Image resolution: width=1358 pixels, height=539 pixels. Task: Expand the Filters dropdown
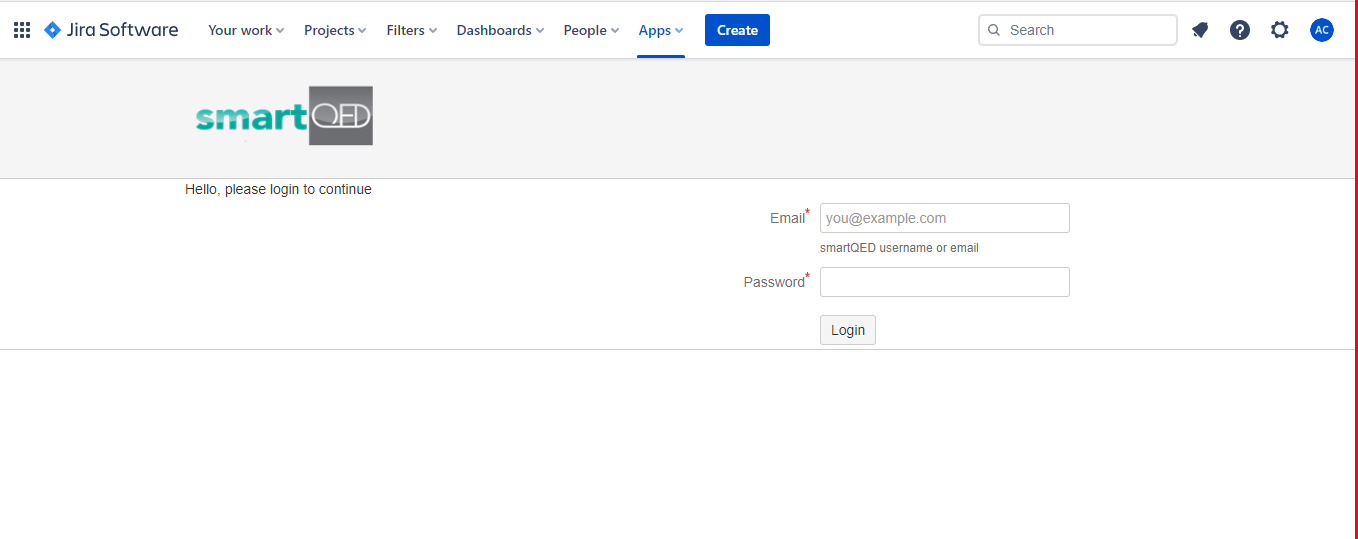pyautogui.click(x=412, y=30)
